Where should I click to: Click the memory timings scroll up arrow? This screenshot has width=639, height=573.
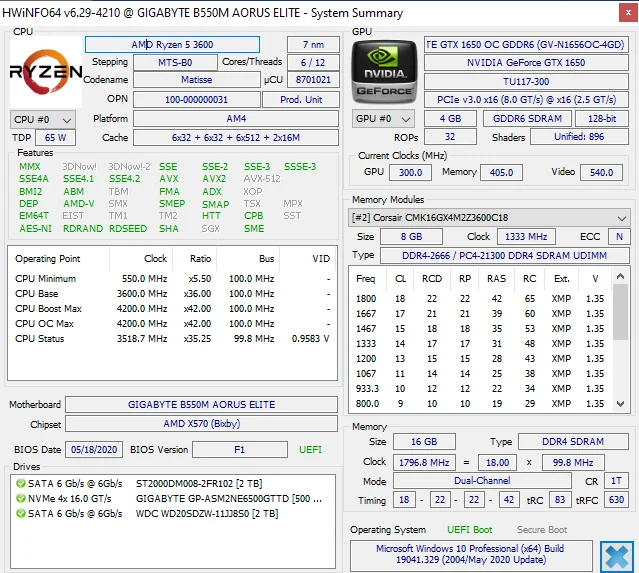pyautogui.click(x=620, y=277)
